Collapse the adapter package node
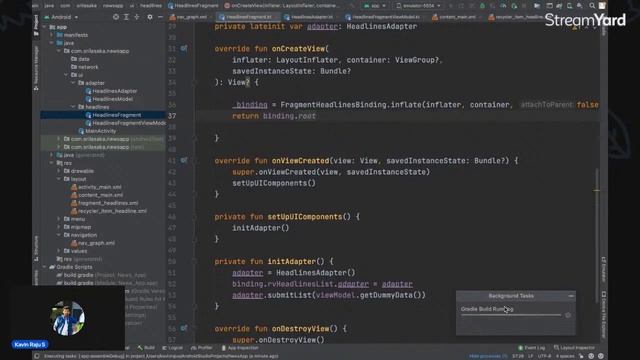640x360 pixels. pos(73,83)
